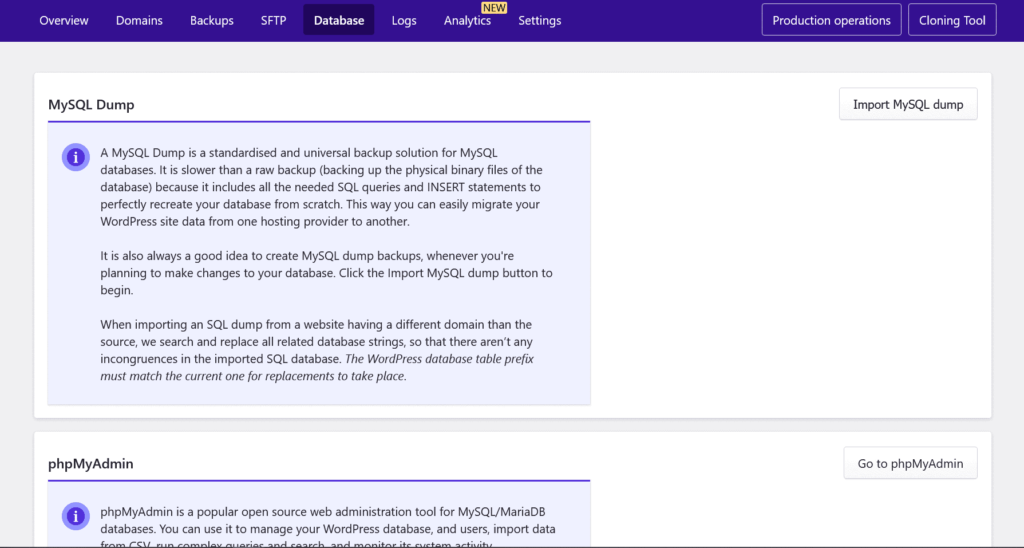
Task: Click the MySQL Dump section heading
Action: [x=91, y=105]
